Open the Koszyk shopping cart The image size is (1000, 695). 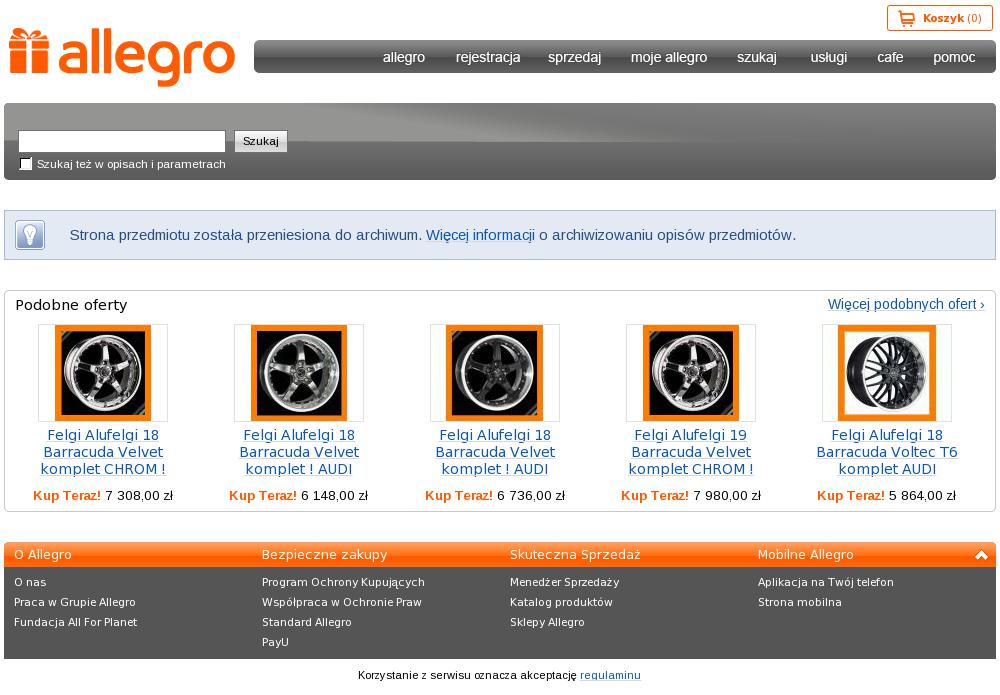click(939, 18)
